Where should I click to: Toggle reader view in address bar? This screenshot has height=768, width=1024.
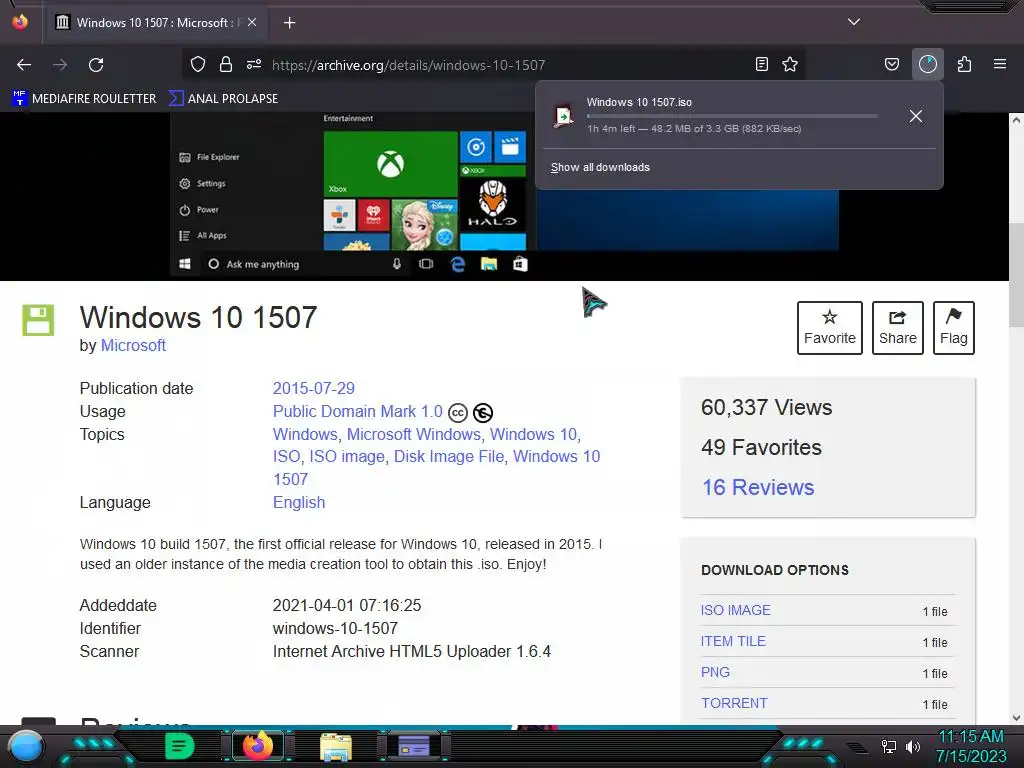[761, 65]
